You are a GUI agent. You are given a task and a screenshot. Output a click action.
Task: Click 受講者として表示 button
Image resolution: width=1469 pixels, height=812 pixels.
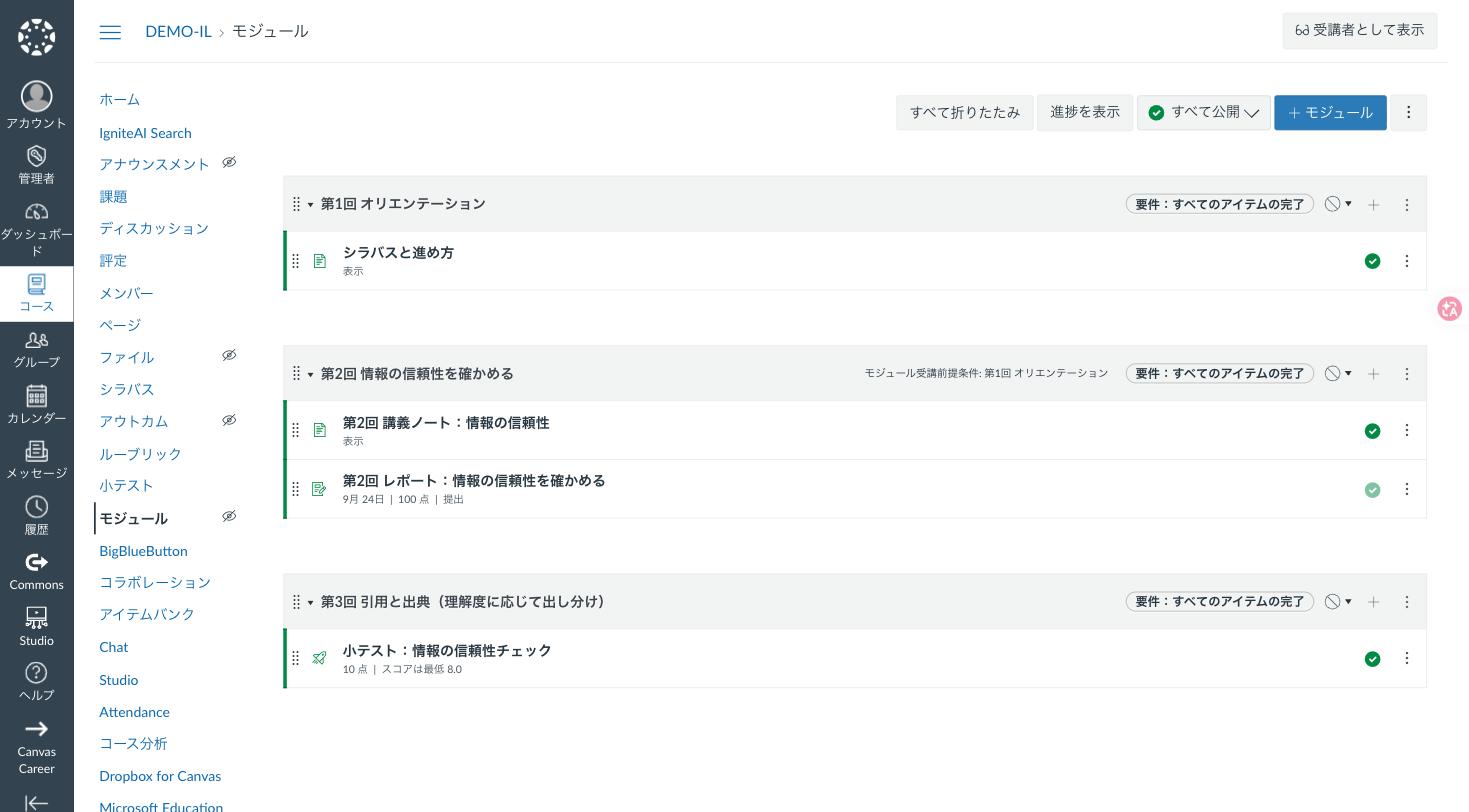(1360, 31)
